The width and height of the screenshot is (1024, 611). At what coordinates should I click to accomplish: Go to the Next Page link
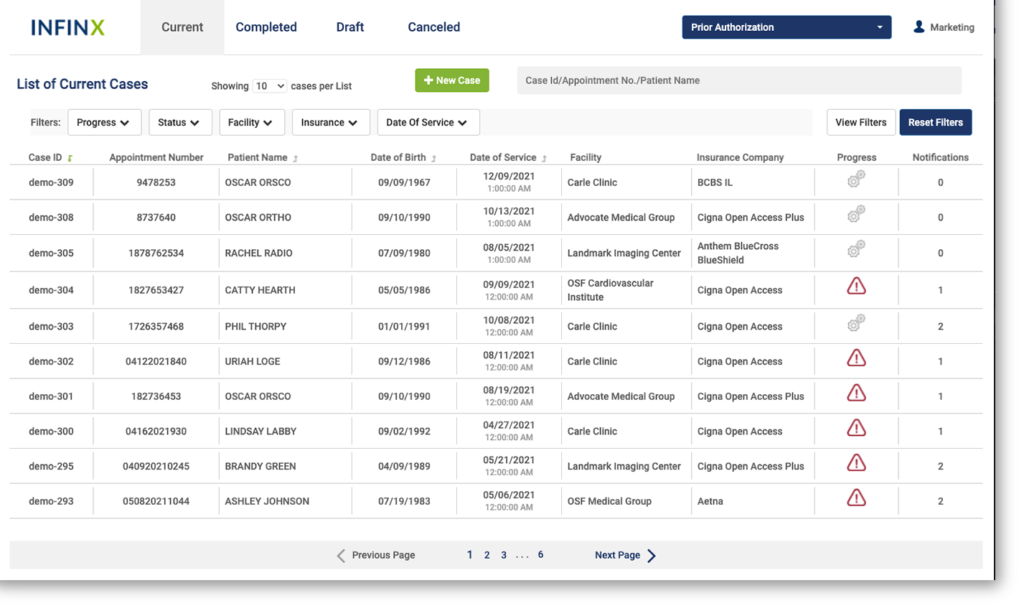pyautogui.click(x=625, y=555)
